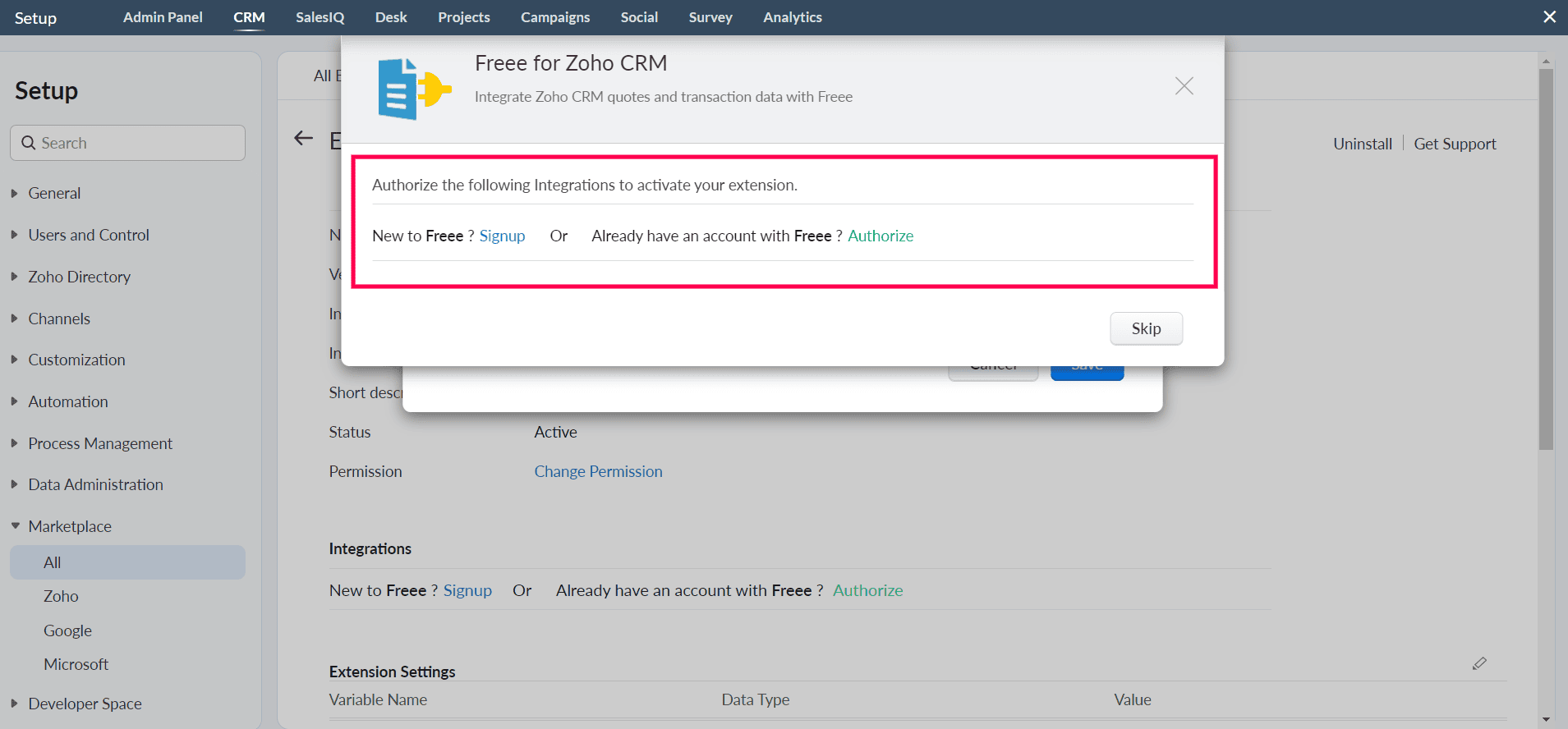Click the Extension Settings heading

pyautogui.click(x=392, y=672)
